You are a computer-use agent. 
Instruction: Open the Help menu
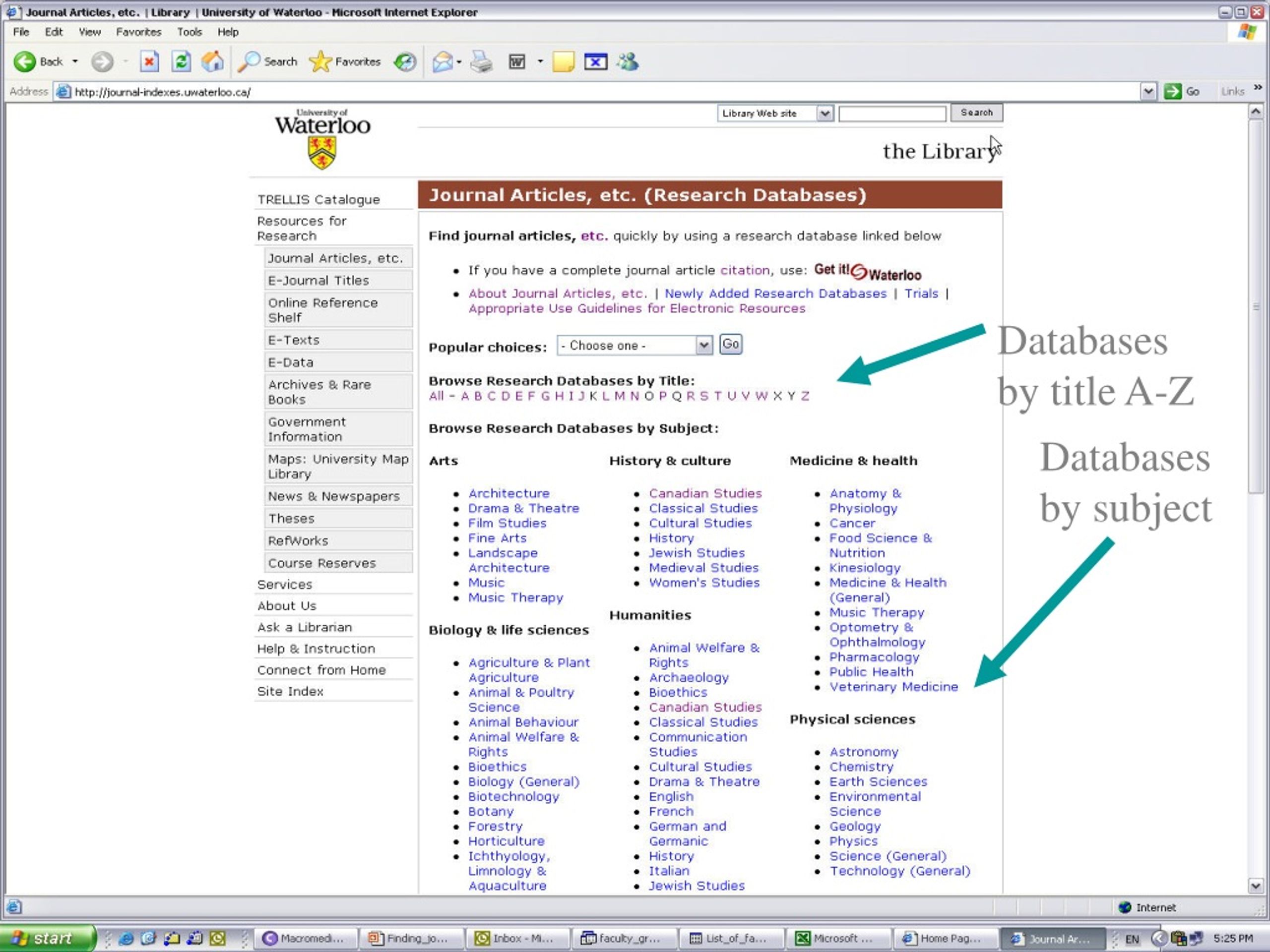click(228, 32)
